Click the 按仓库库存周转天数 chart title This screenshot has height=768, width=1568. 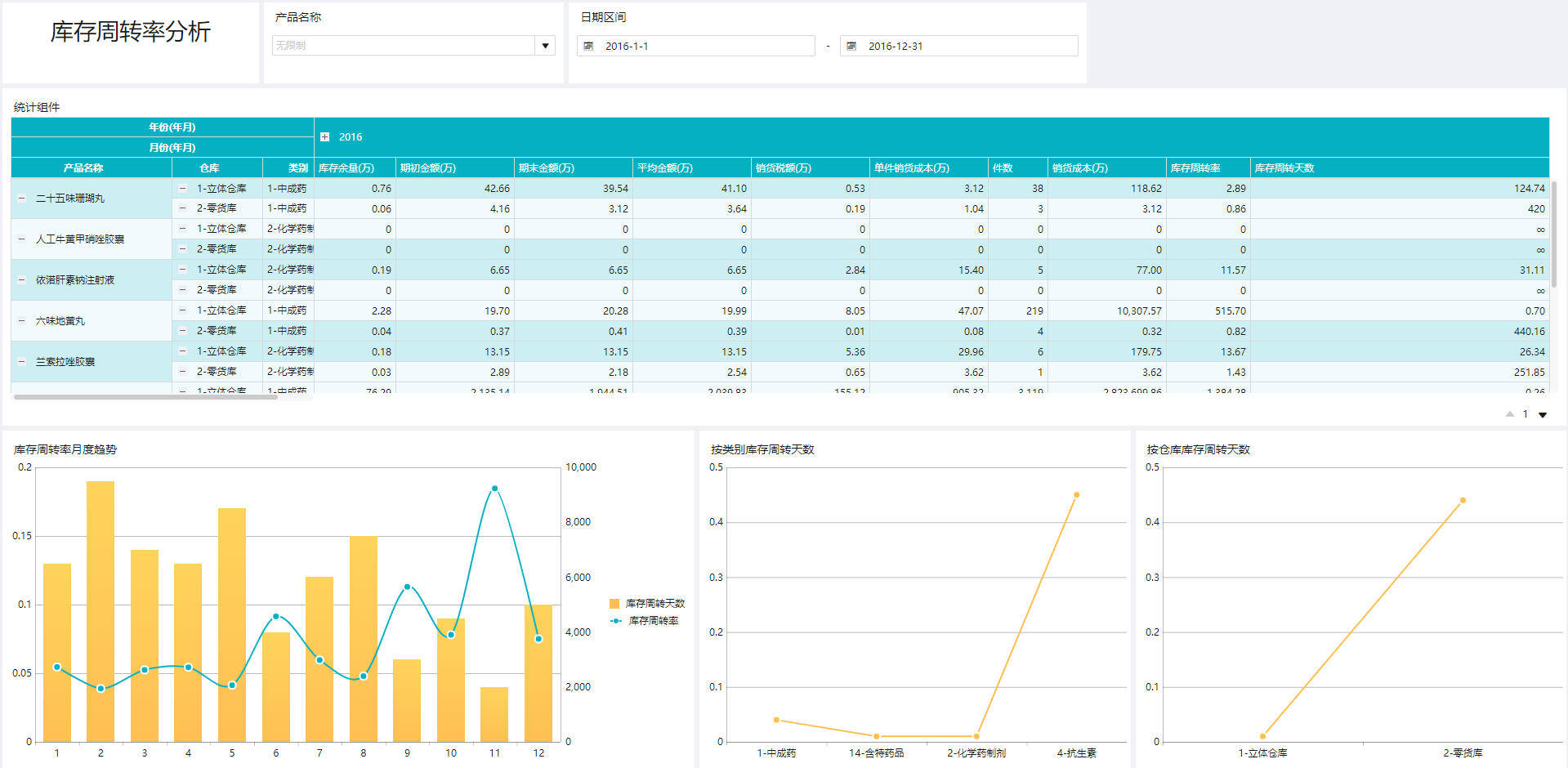[x=1198, y=449]
